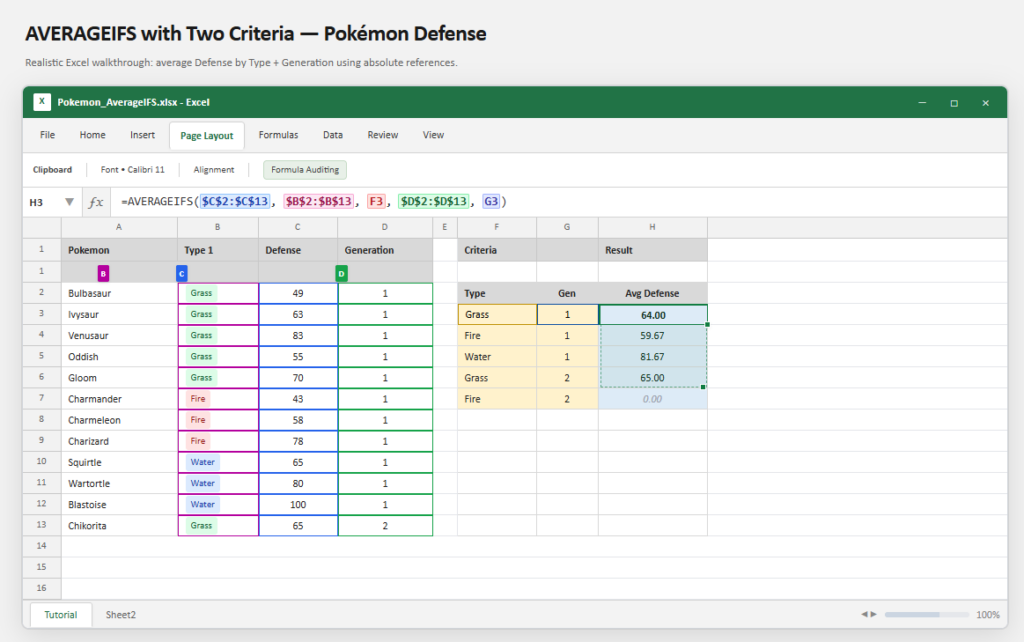The height and width of the screenshot is (642, 1024).
Task: Click the zoom slider in status bar
Action: pyautogui.click(x=927, y=615)
